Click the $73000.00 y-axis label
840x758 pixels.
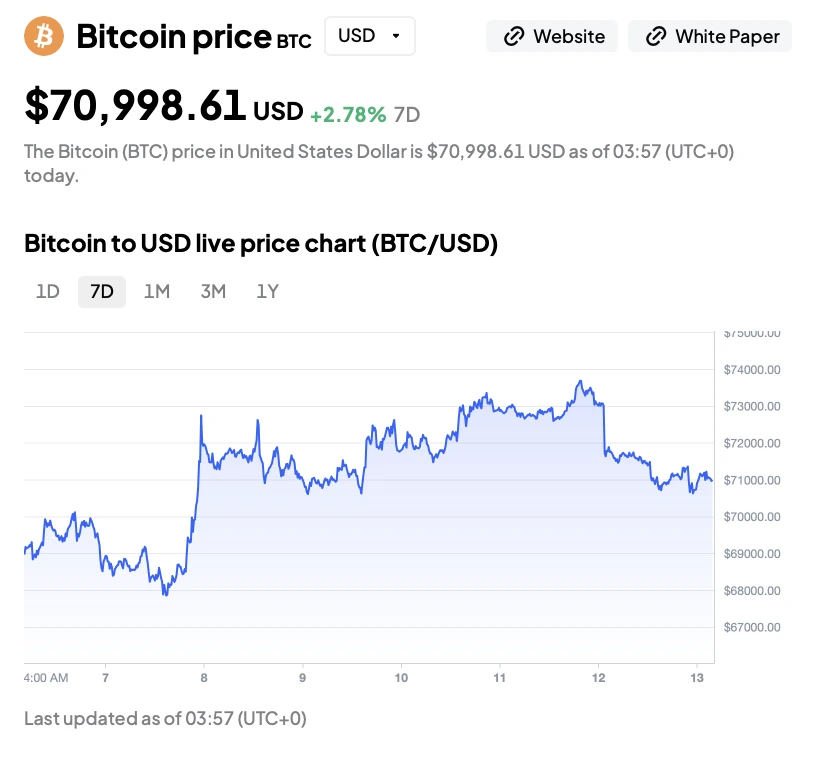click(x=751, y=406)
